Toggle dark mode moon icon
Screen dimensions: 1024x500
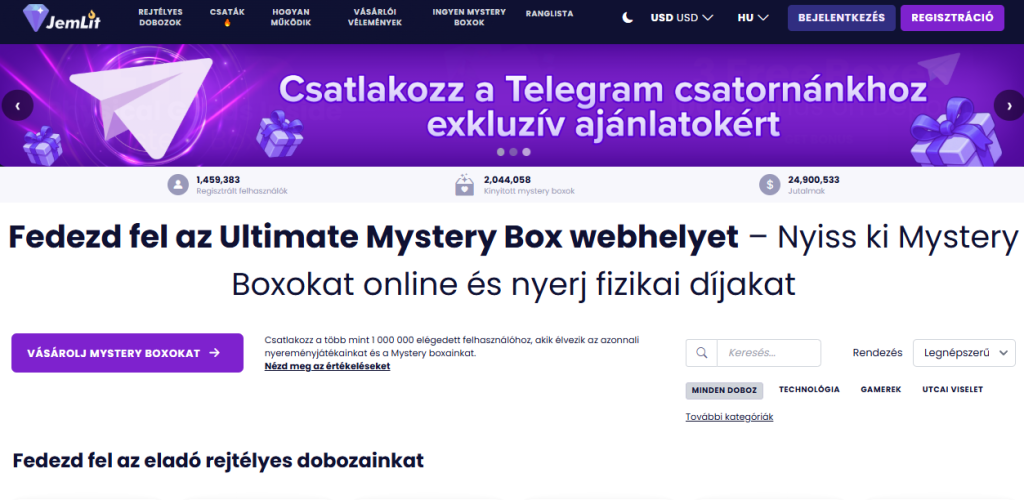[628, 18]
